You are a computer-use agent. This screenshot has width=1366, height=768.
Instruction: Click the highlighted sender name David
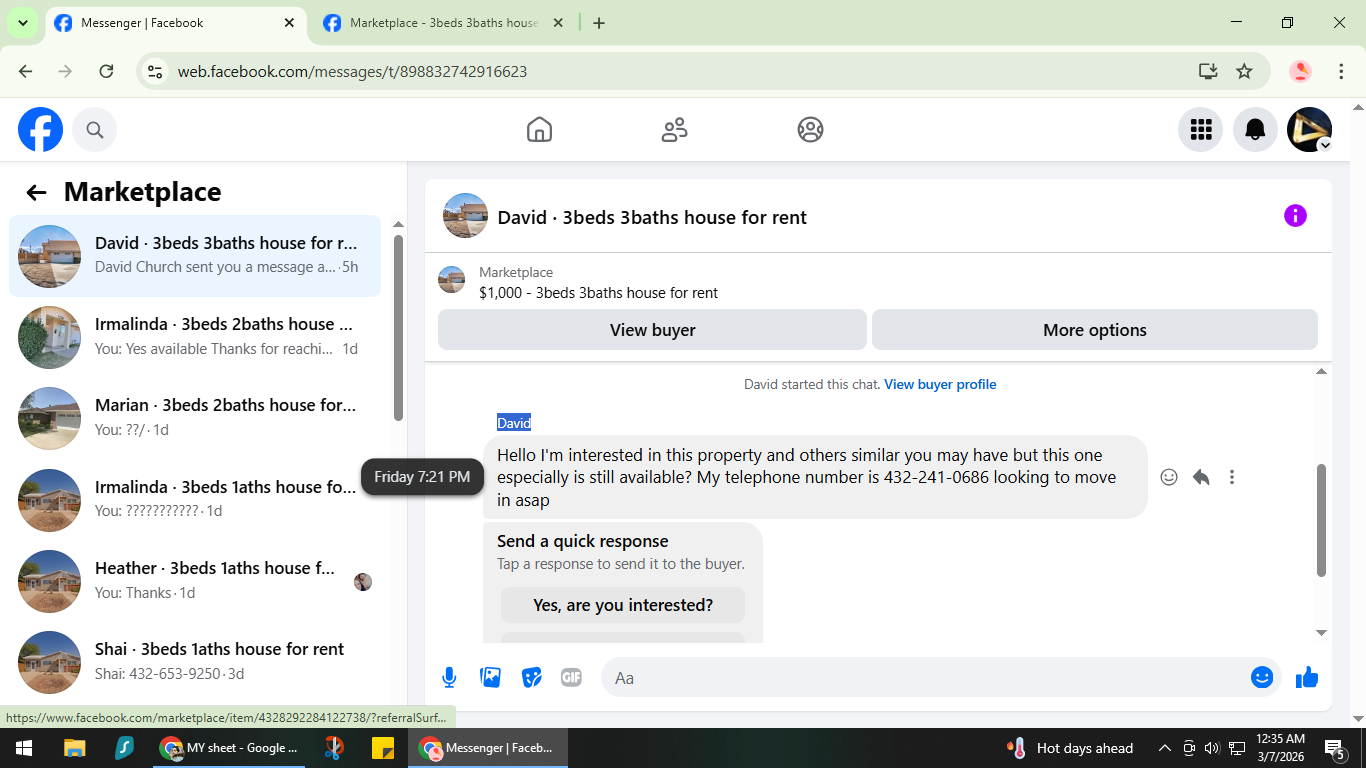(514, 423)
